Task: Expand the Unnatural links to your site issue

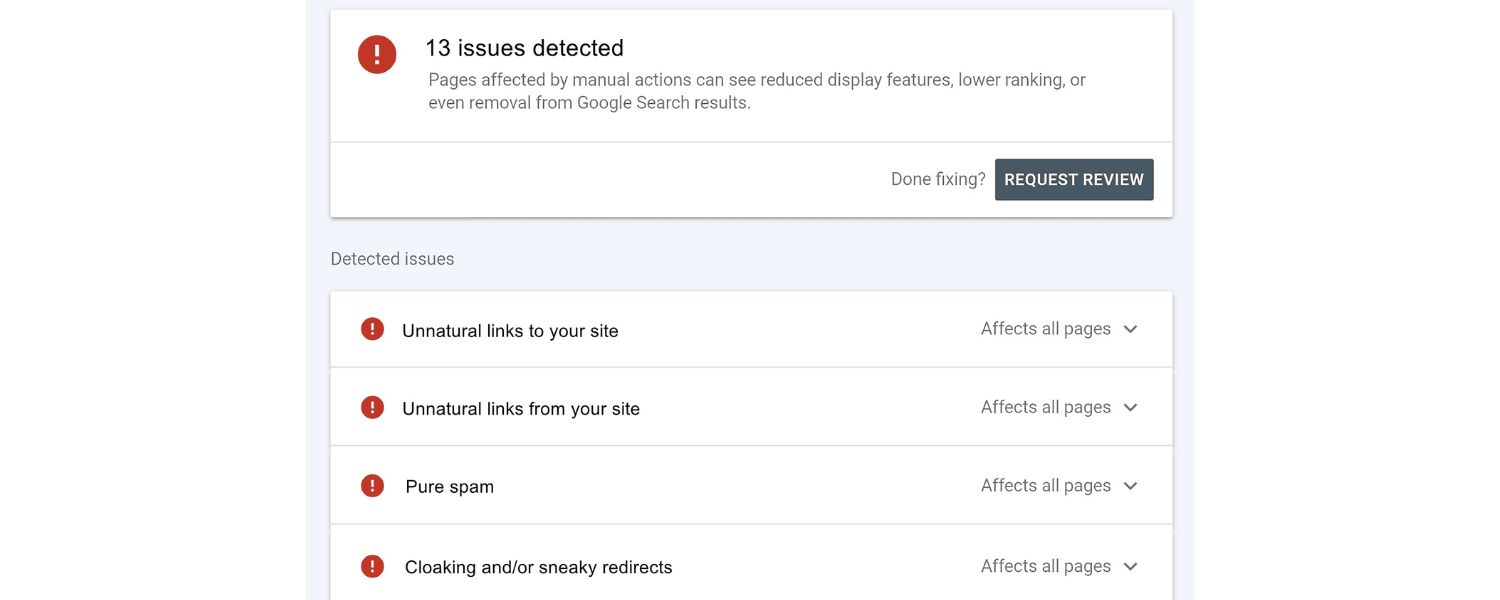Action: coord(1130,328)
